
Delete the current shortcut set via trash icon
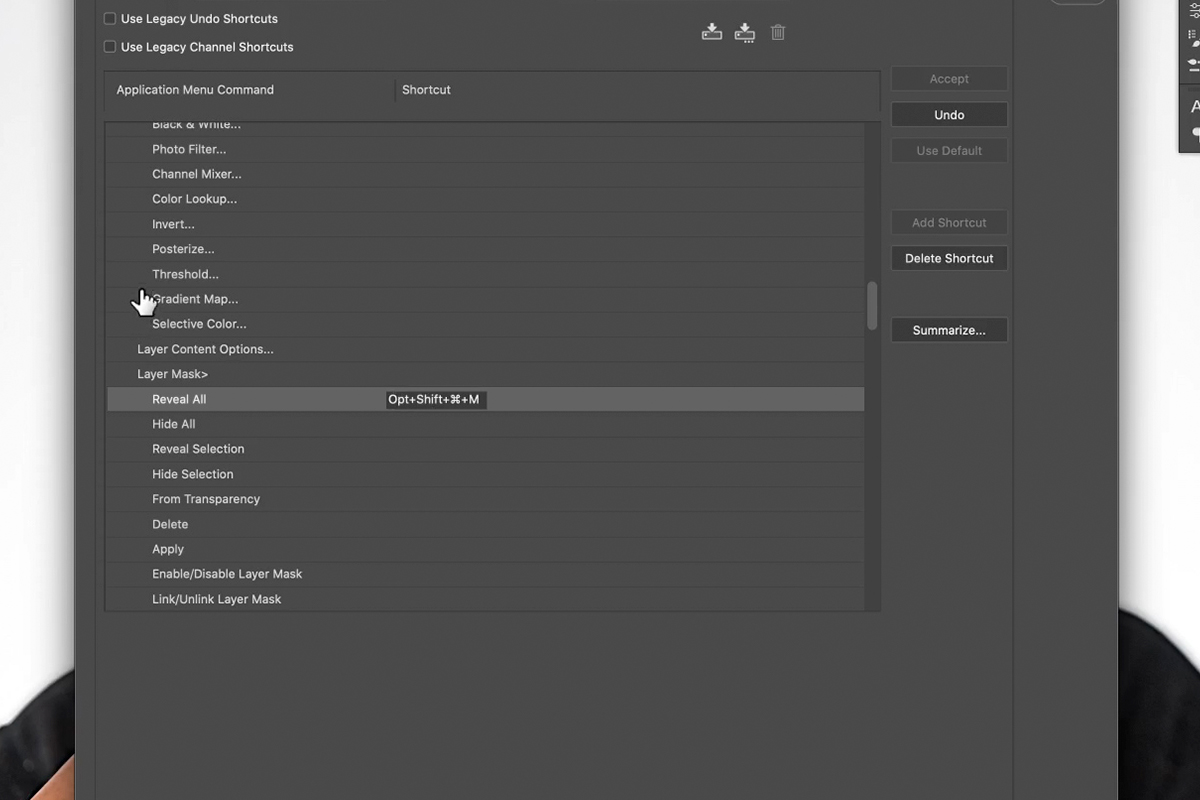click(778, 31)
